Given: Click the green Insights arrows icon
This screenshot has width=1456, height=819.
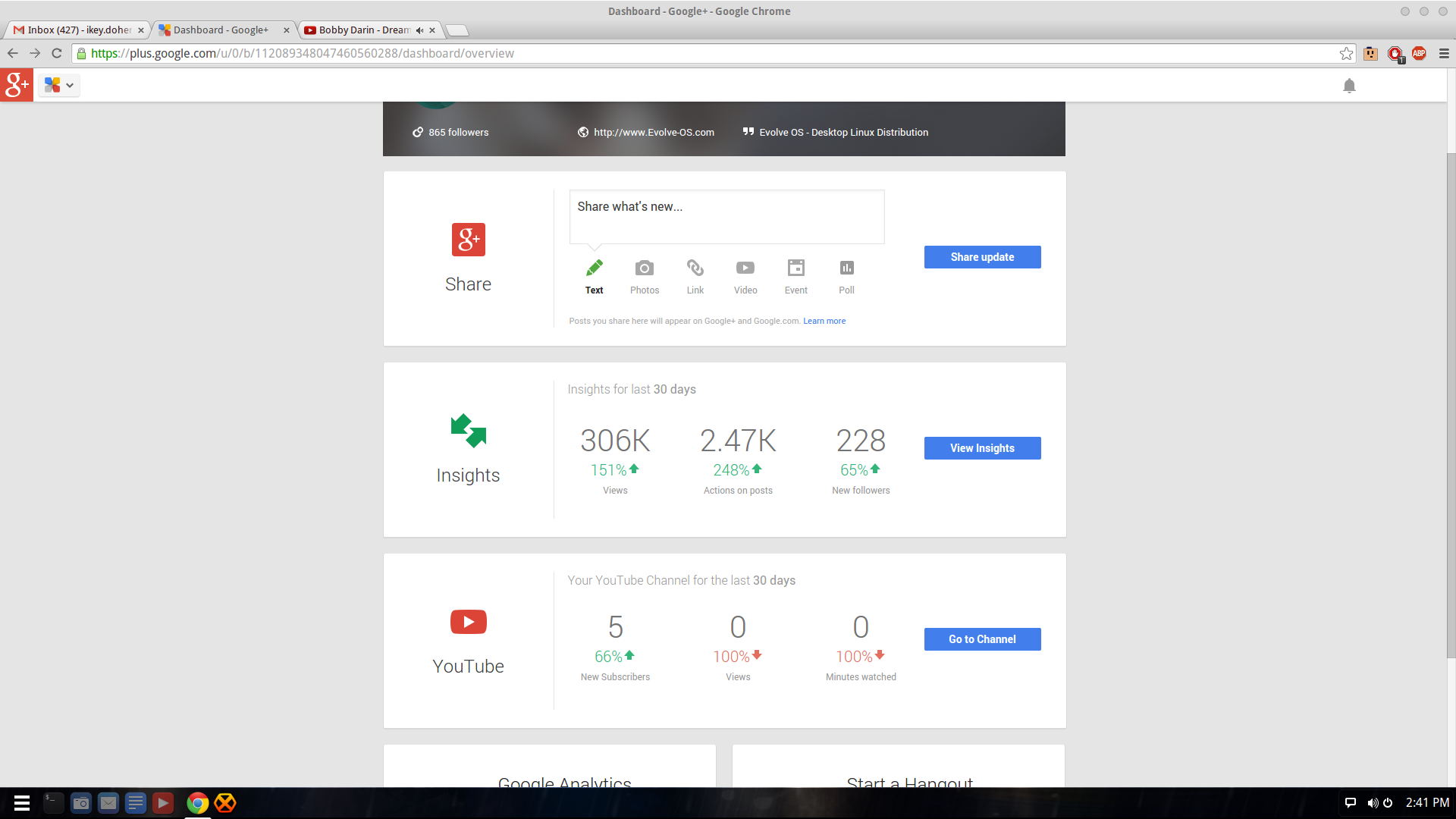Looking at the screenshot, I should pos(469,431).
